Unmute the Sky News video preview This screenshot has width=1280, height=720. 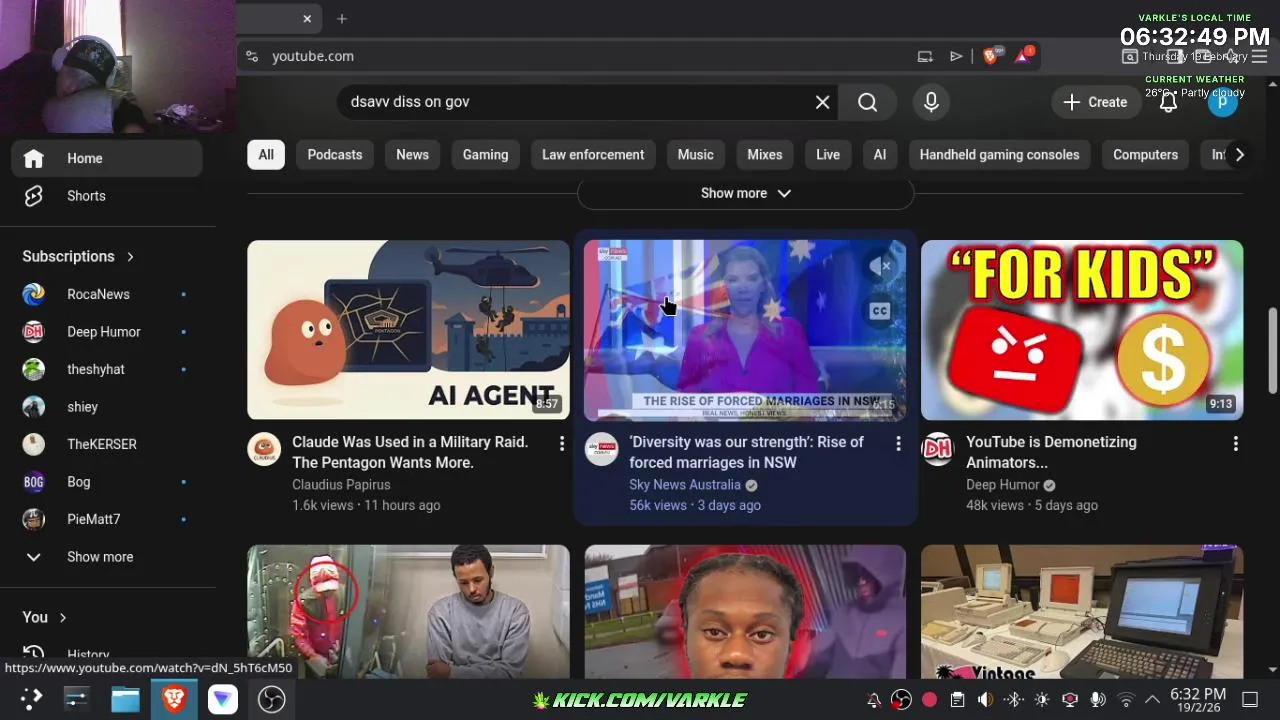click(879, 266)
